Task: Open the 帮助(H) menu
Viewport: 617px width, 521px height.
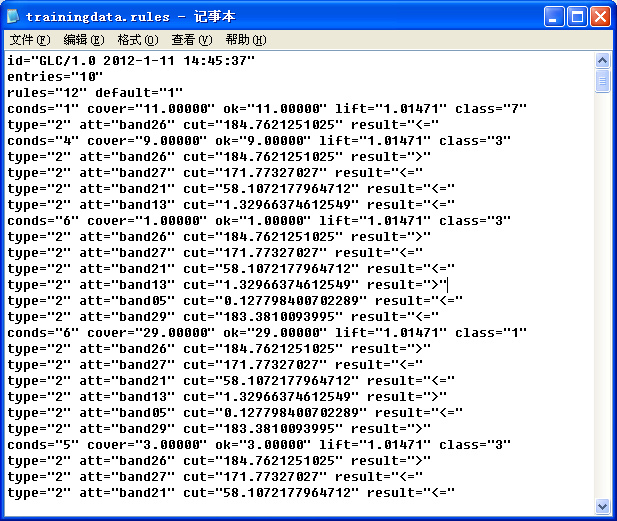Action: [246, 40]
